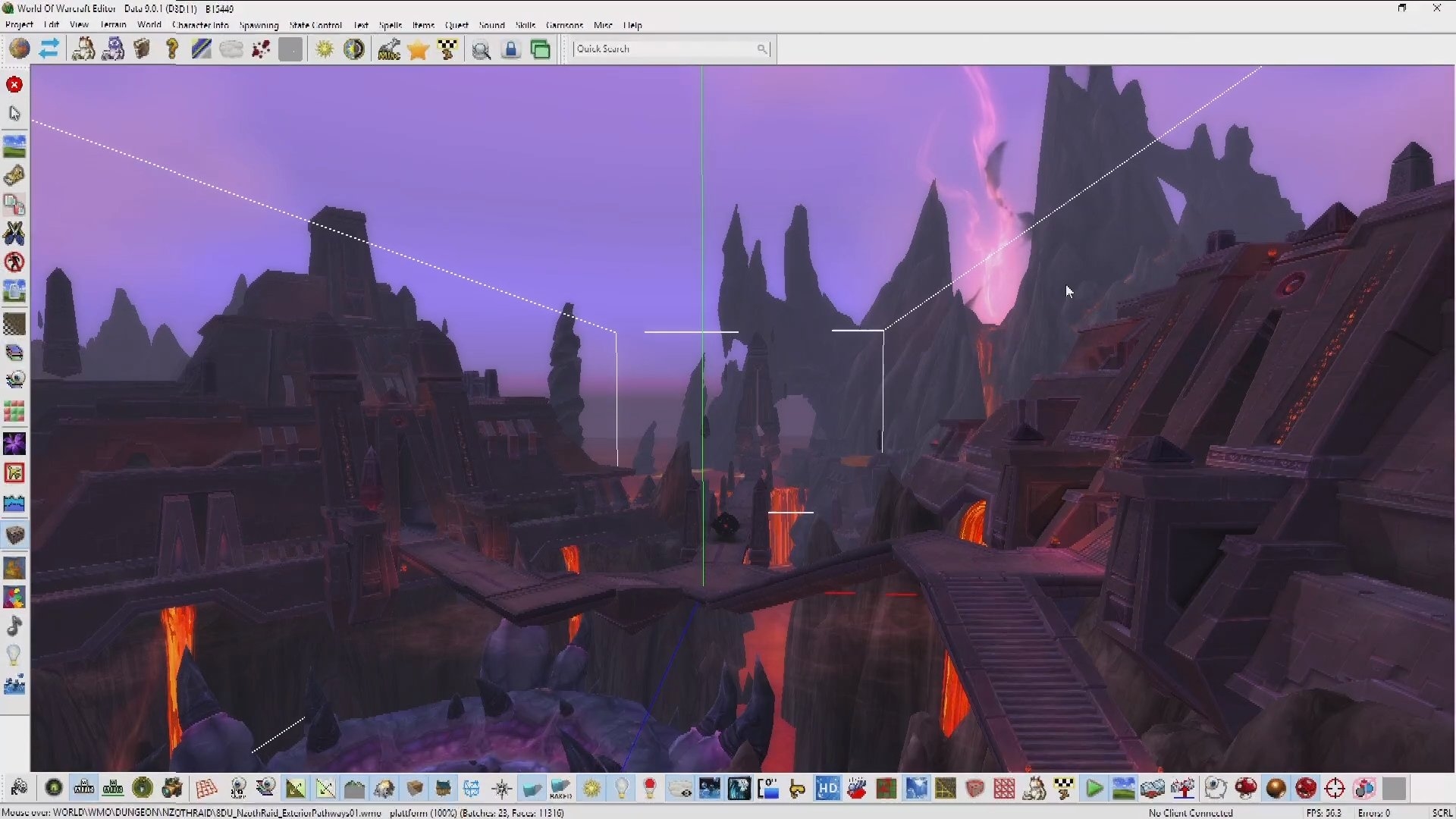The height and width of the screenshot is (819, 1456).
Task: Select the arrow pointer tool in sidebar
Action: pos(14,114)
